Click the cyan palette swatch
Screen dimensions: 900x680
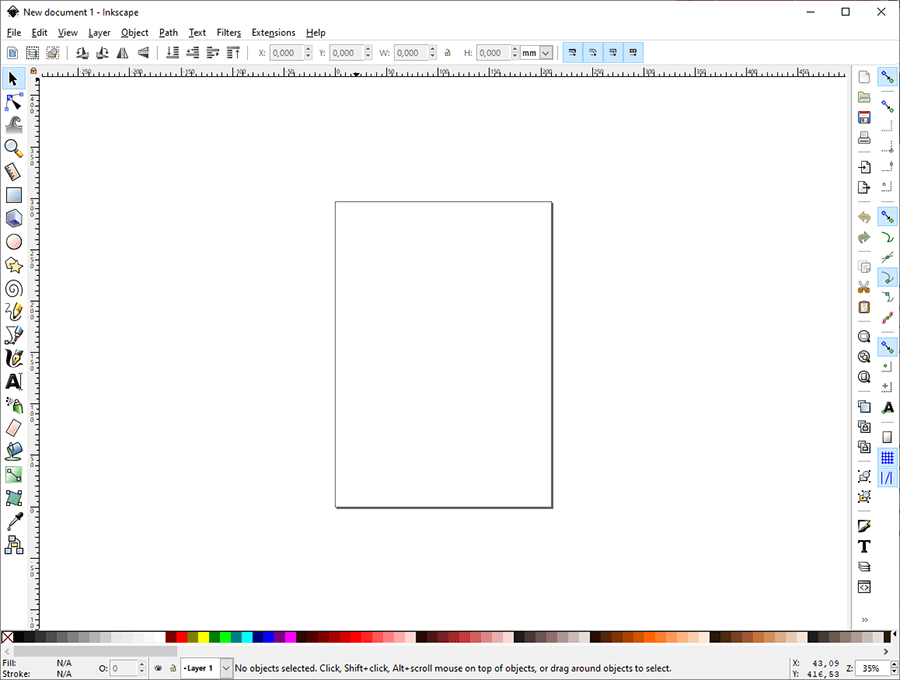[247, 637]
